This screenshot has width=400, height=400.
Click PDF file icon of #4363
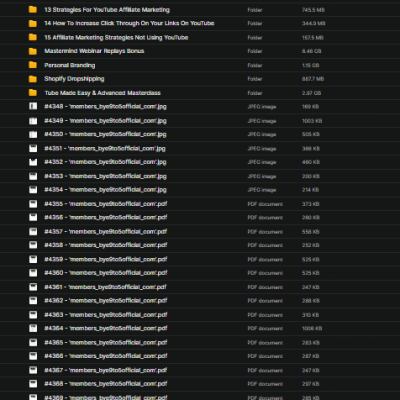coord(33,314)
